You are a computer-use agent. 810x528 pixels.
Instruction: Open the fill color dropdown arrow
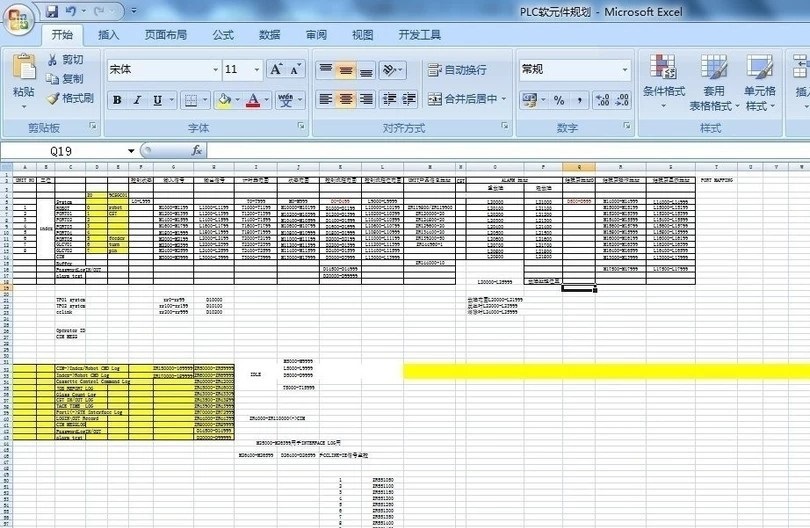tap(238, 100)
